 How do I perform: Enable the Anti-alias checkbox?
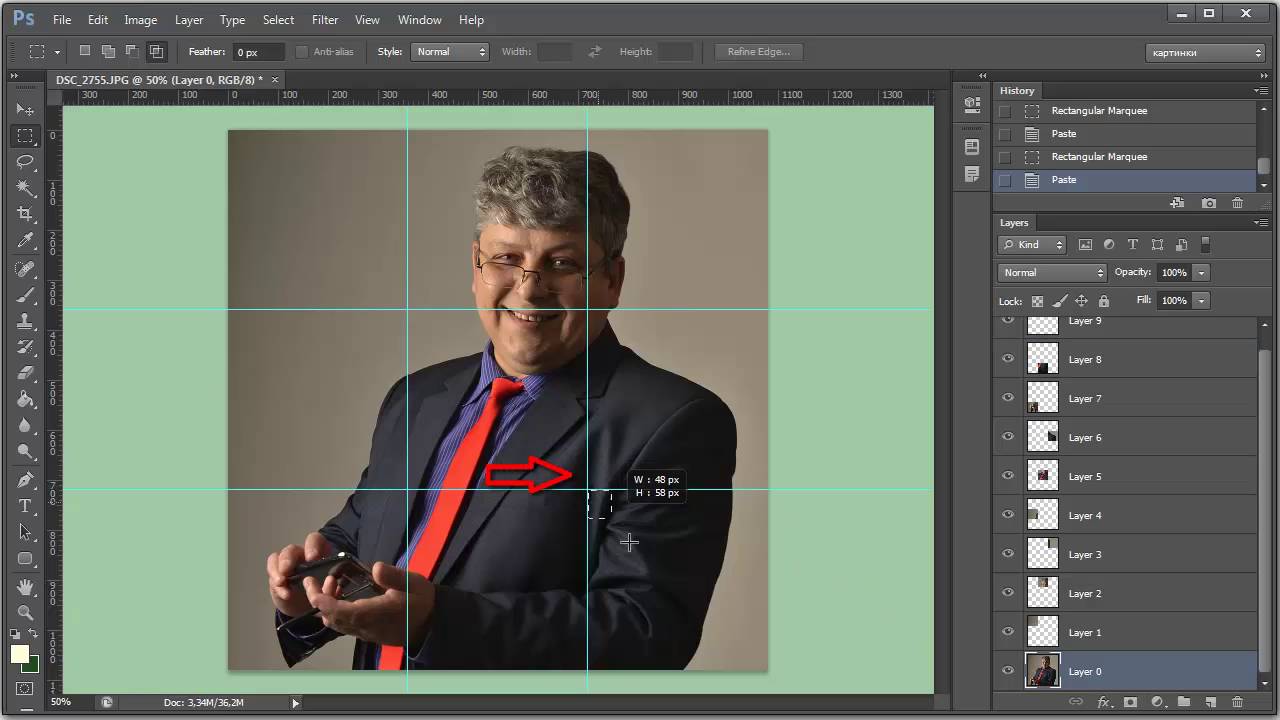(x=302, y=52)
